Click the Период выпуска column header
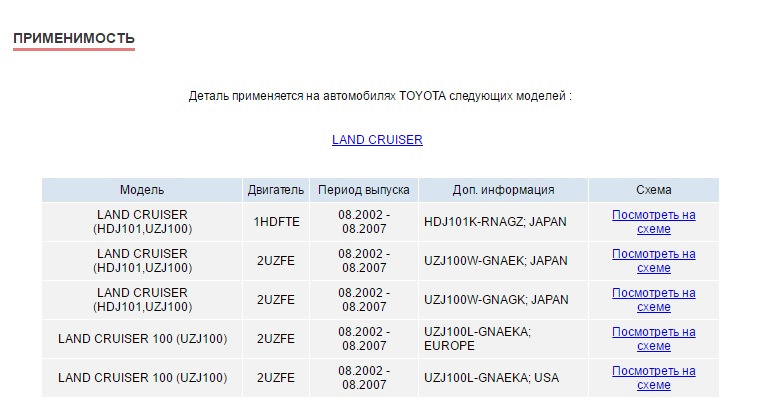This screenshot has width=760, height=420. [x=364, y=190]
